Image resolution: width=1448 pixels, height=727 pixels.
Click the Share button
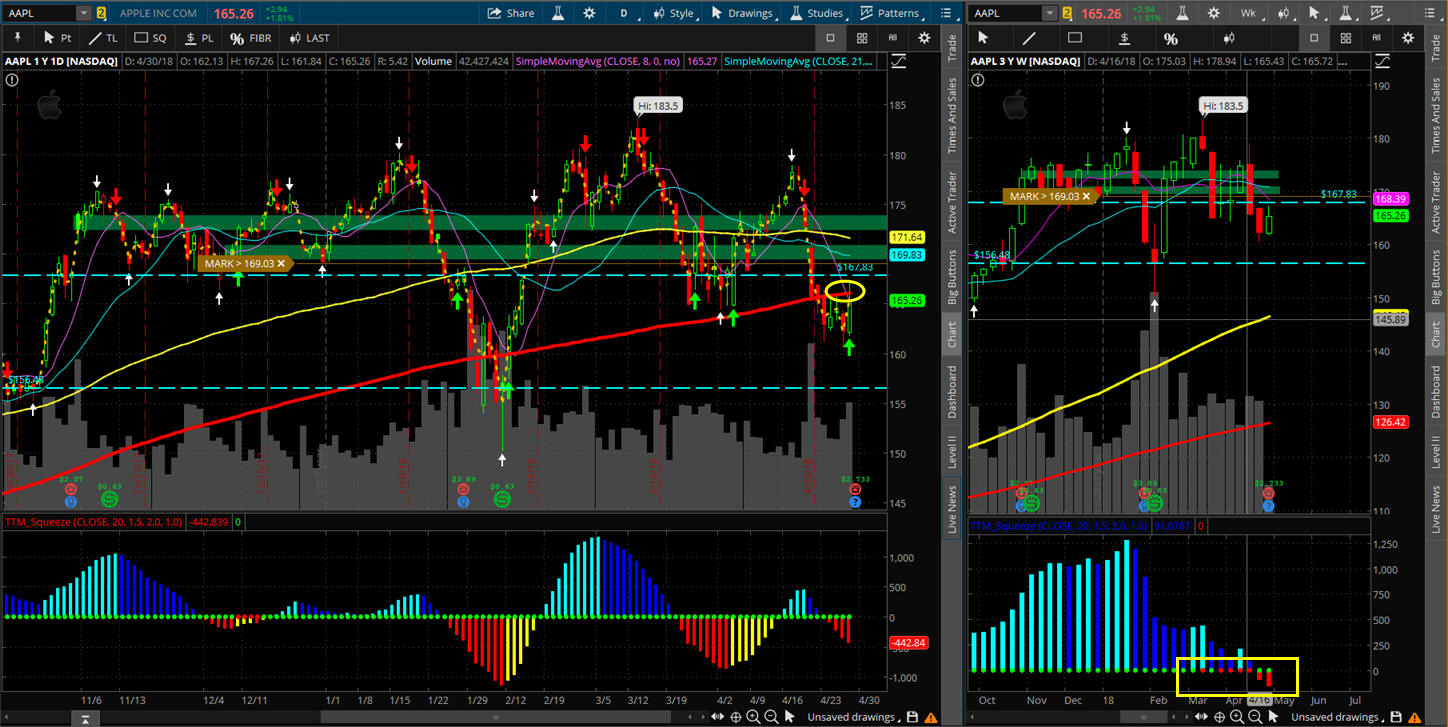click(511, 13)
